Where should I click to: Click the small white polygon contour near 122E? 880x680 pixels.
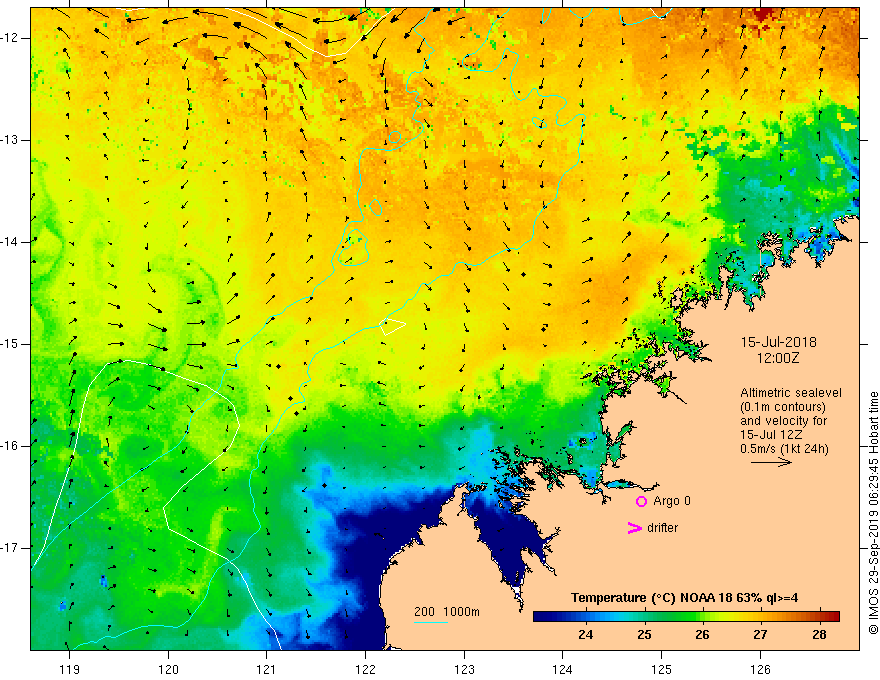392,327
